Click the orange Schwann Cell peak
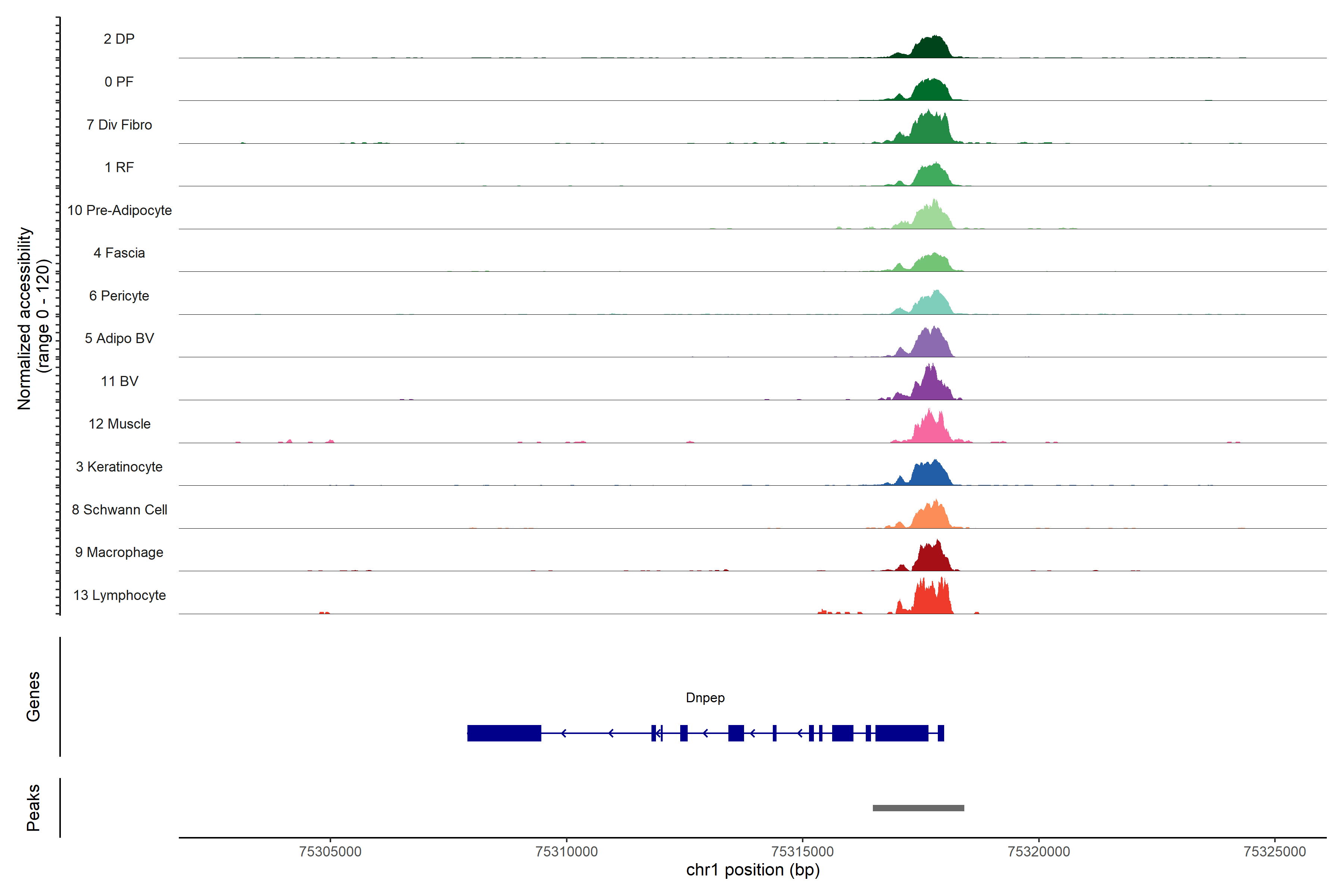The image size is (1344, 896). pyautogui.click(x=931, y=517)
